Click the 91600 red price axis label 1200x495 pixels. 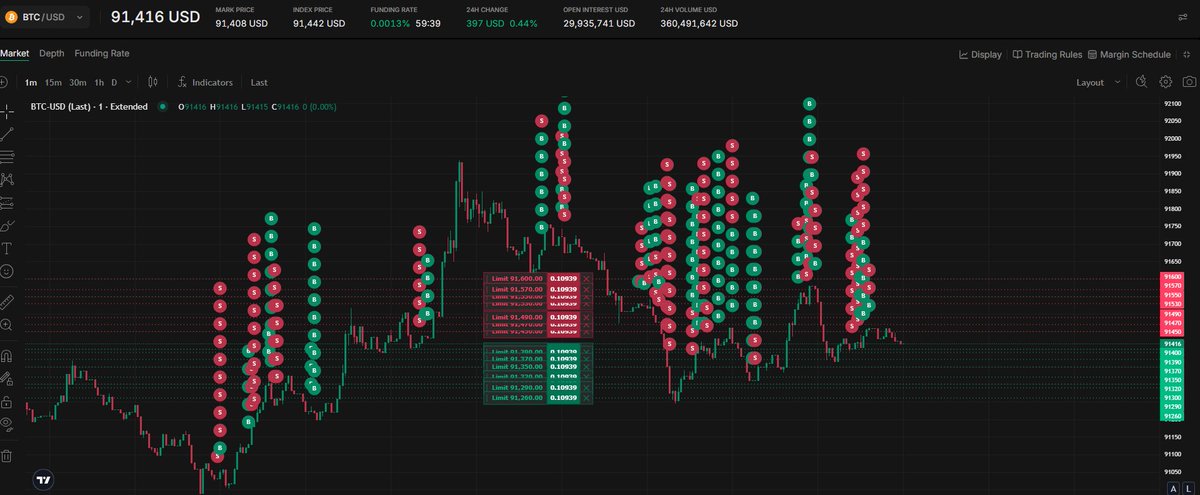click(1173, 277)
